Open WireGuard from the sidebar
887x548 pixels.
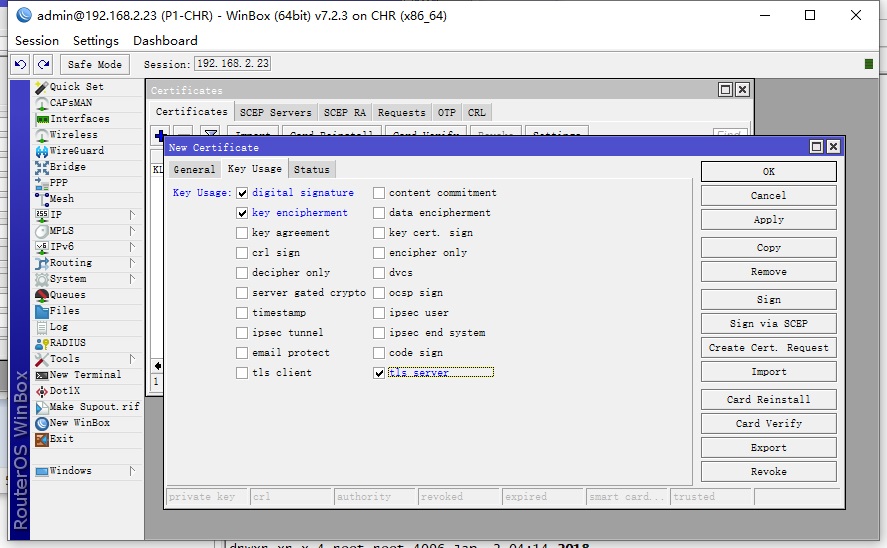pos(76,151)
